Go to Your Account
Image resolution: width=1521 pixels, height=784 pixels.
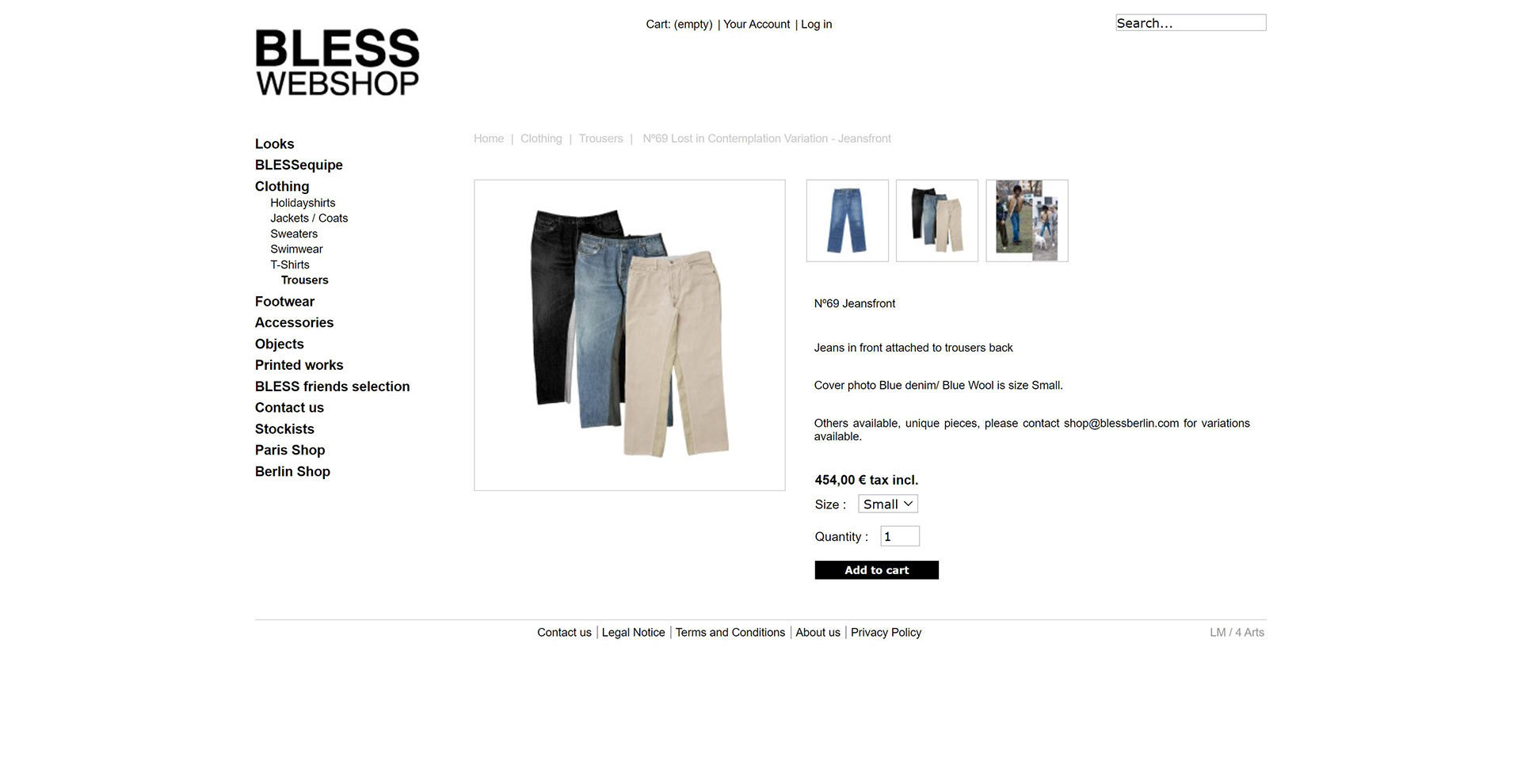757,25
